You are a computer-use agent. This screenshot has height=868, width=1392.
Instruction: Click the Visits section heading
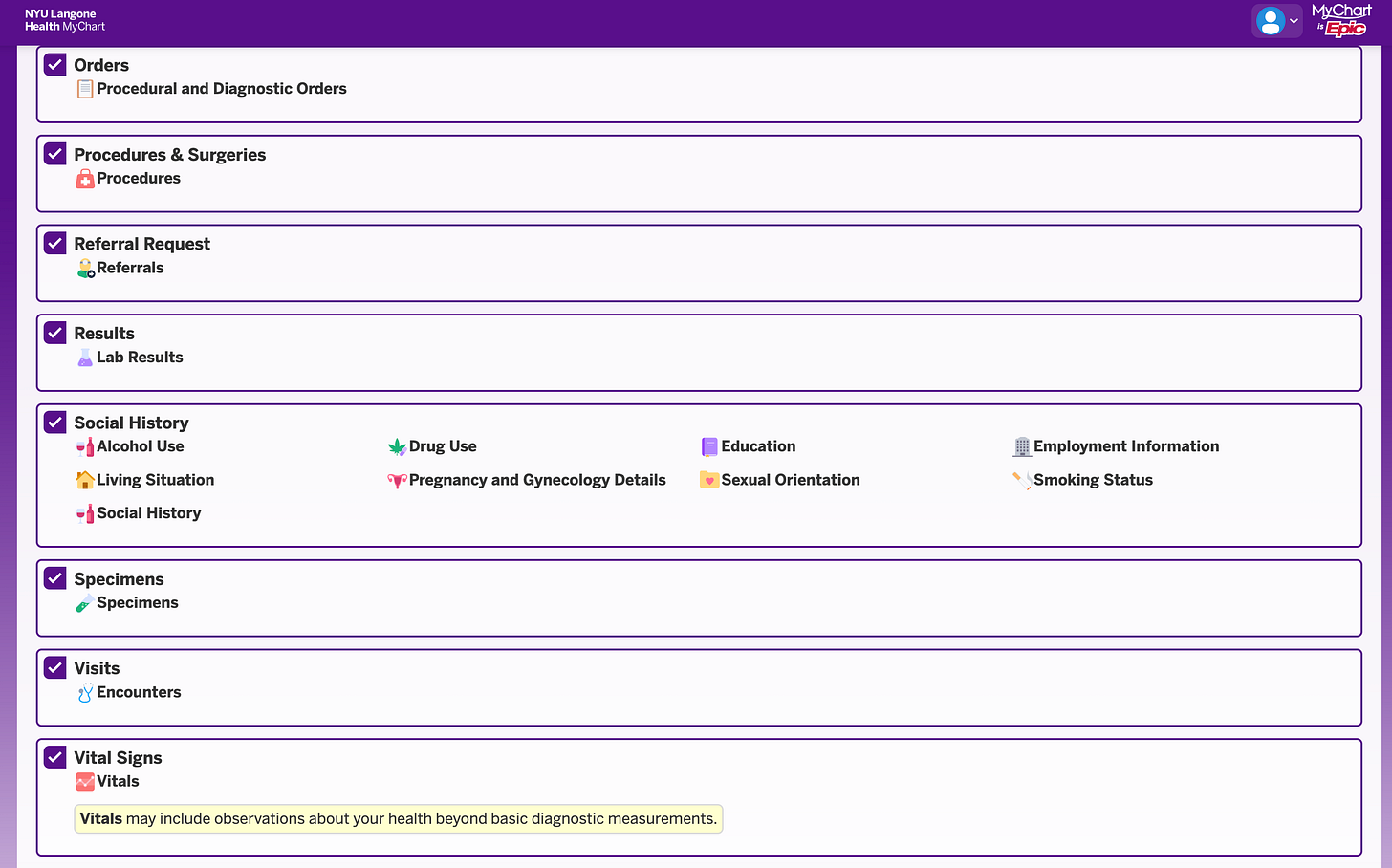pos(97,668)
